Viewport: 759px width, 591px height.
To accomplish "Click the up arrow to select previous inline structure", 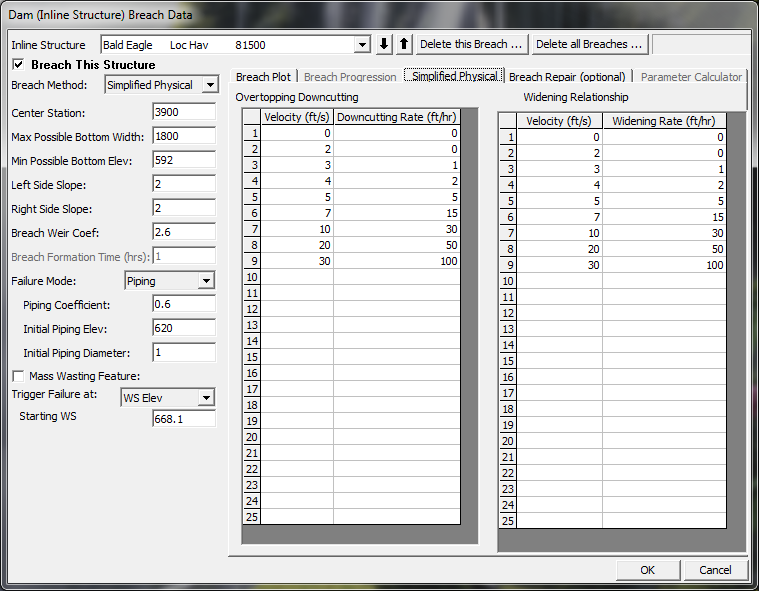I will click(x=404, y=45).
